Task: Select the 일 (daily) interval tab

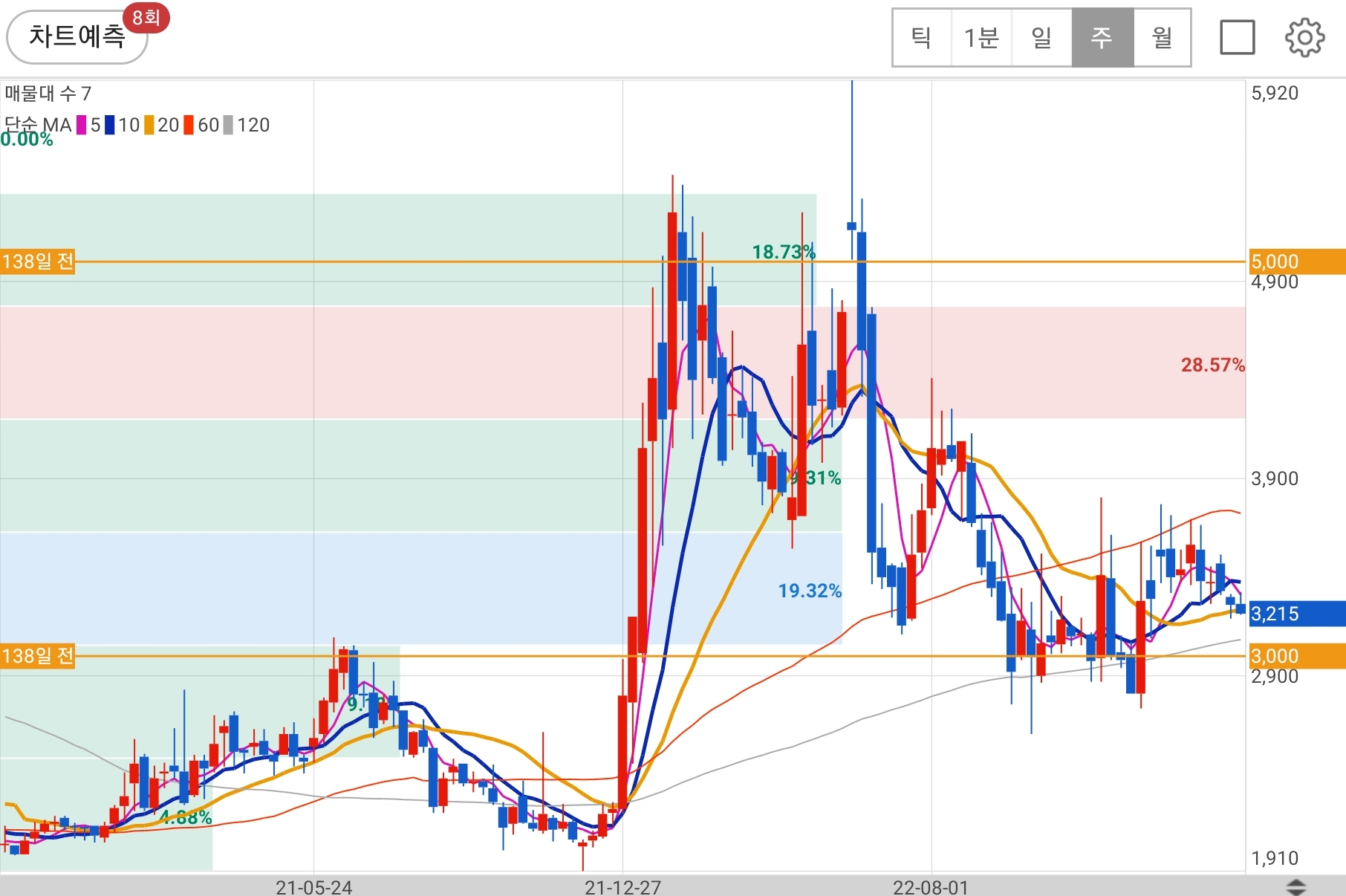Action: 1041,37
